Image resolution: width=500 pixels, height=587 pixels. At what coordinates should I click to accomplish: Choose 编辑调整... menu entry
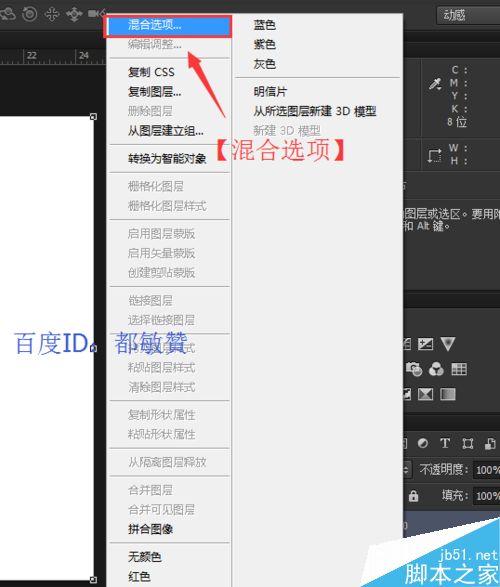(168, 45)
